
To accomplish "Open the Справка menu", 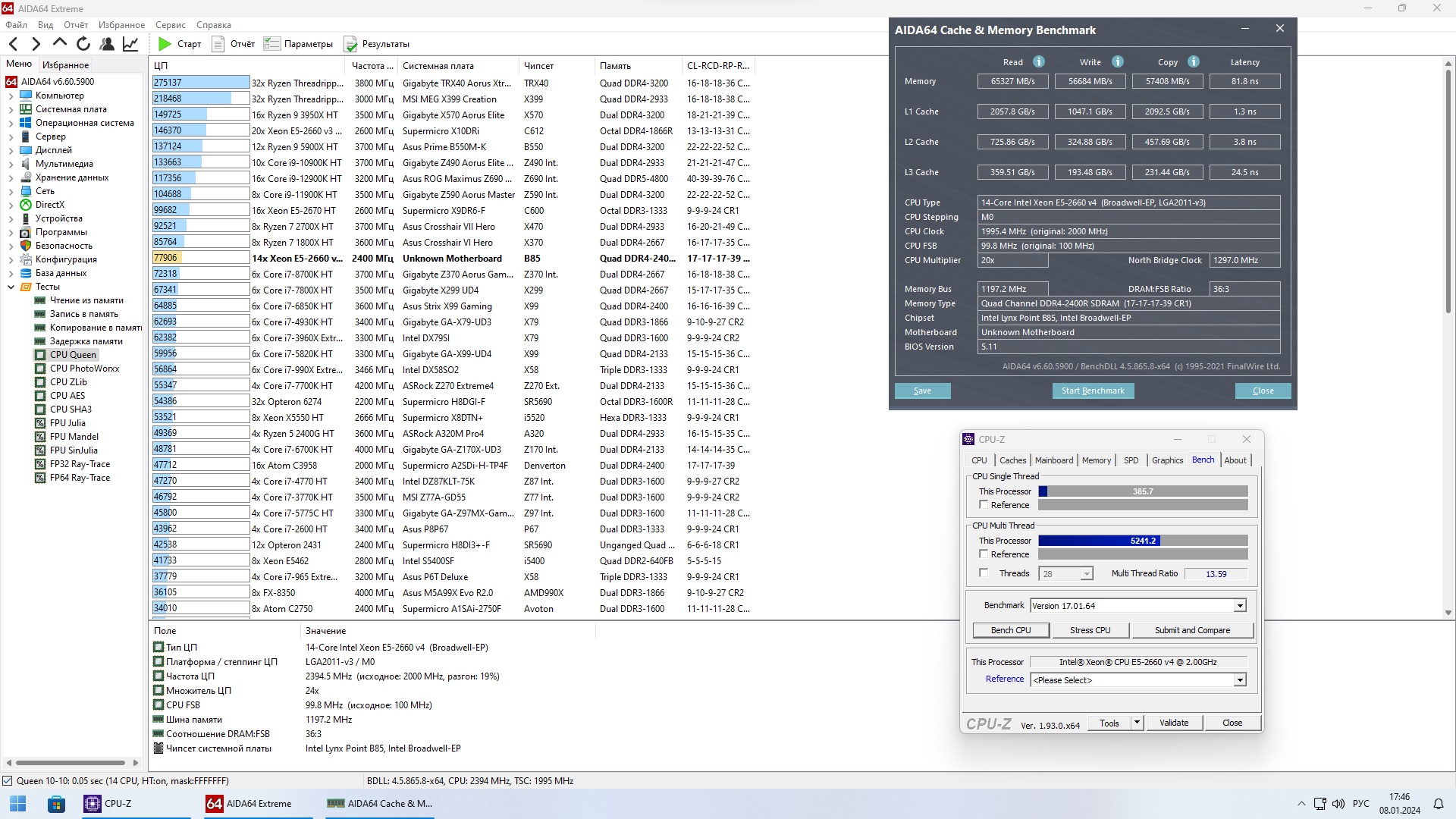I will click(213, 25).
